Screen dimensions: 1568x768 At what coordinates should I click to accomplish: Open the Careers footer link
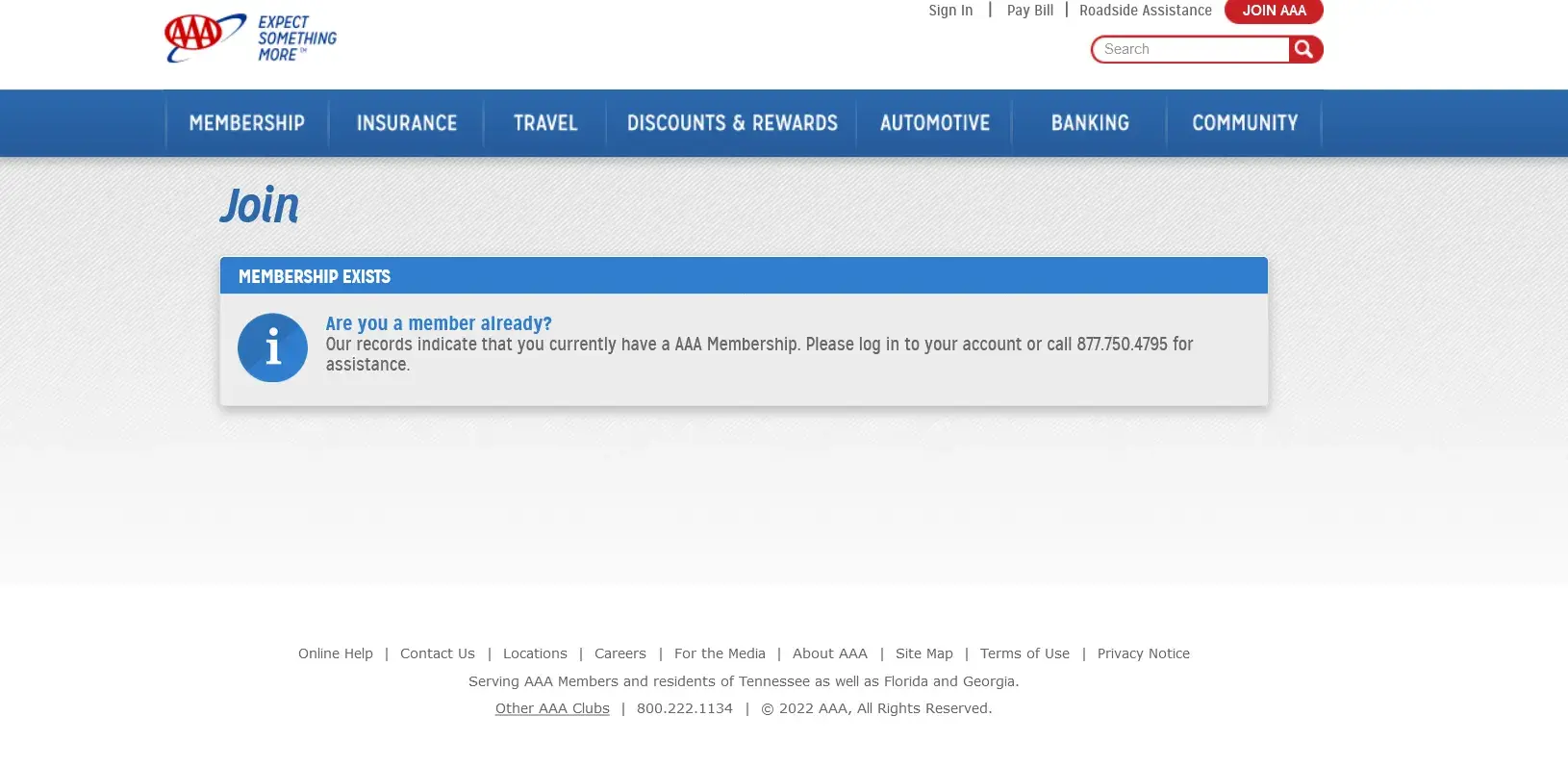620,653
